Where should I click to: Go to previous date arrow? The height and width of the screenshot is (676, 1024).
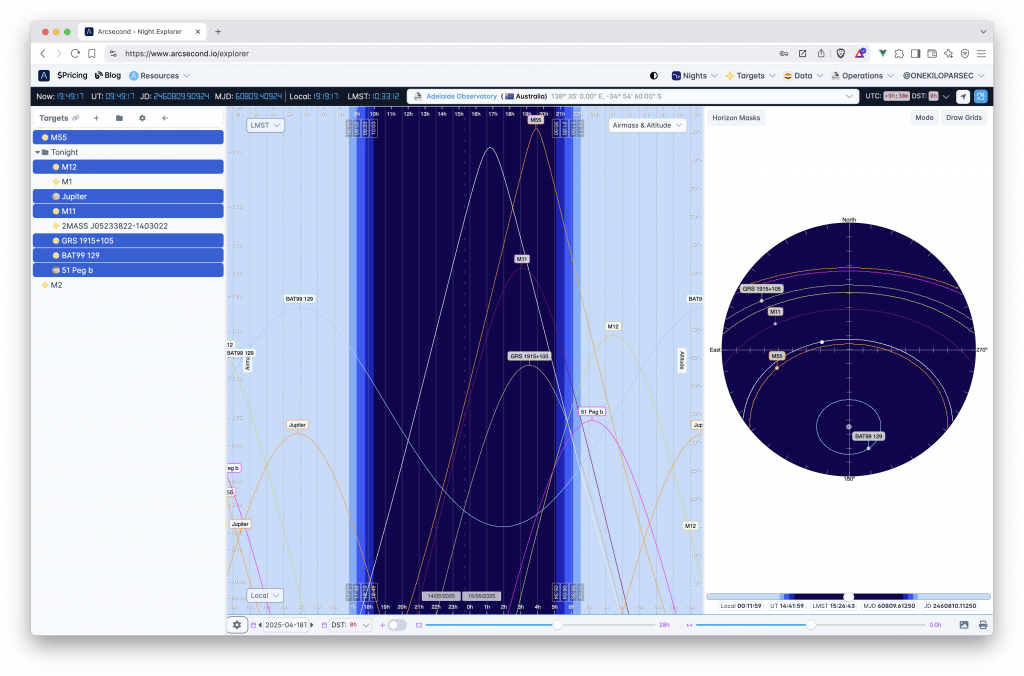261,625
